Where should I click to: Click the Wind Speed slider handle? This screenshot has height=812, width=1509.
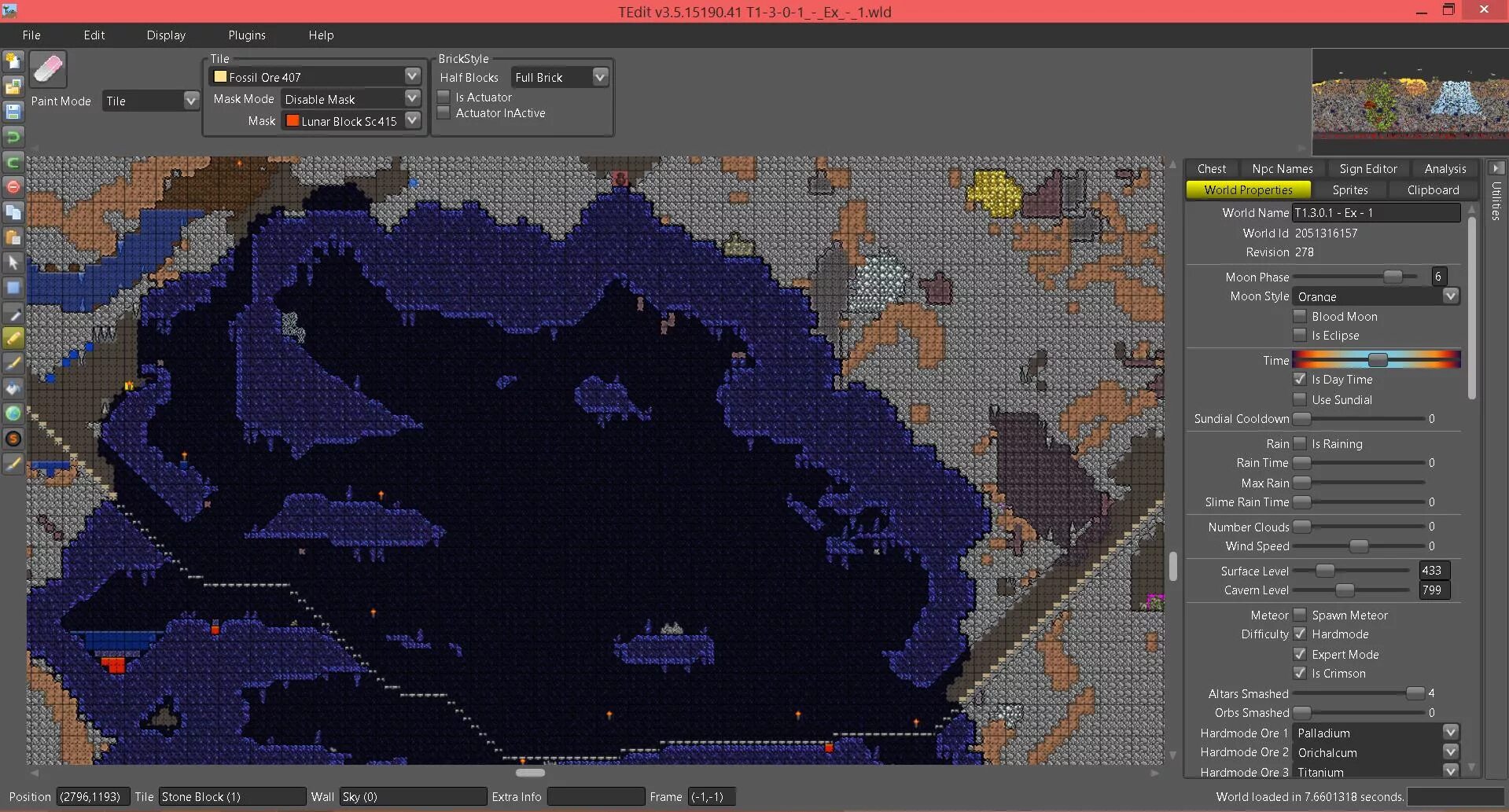click(x=1359, y=546)
